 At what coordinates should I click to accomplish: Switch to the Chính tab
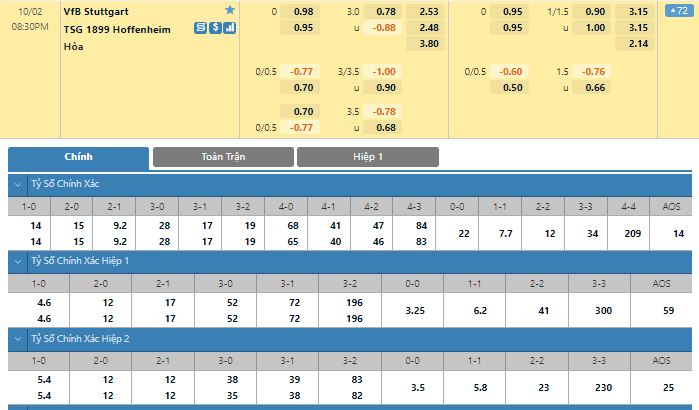(78, 157)
